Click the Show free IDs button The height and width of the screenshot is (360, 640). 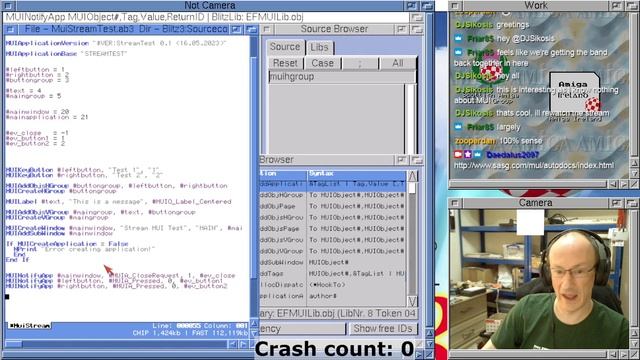[x=382, y=329]
